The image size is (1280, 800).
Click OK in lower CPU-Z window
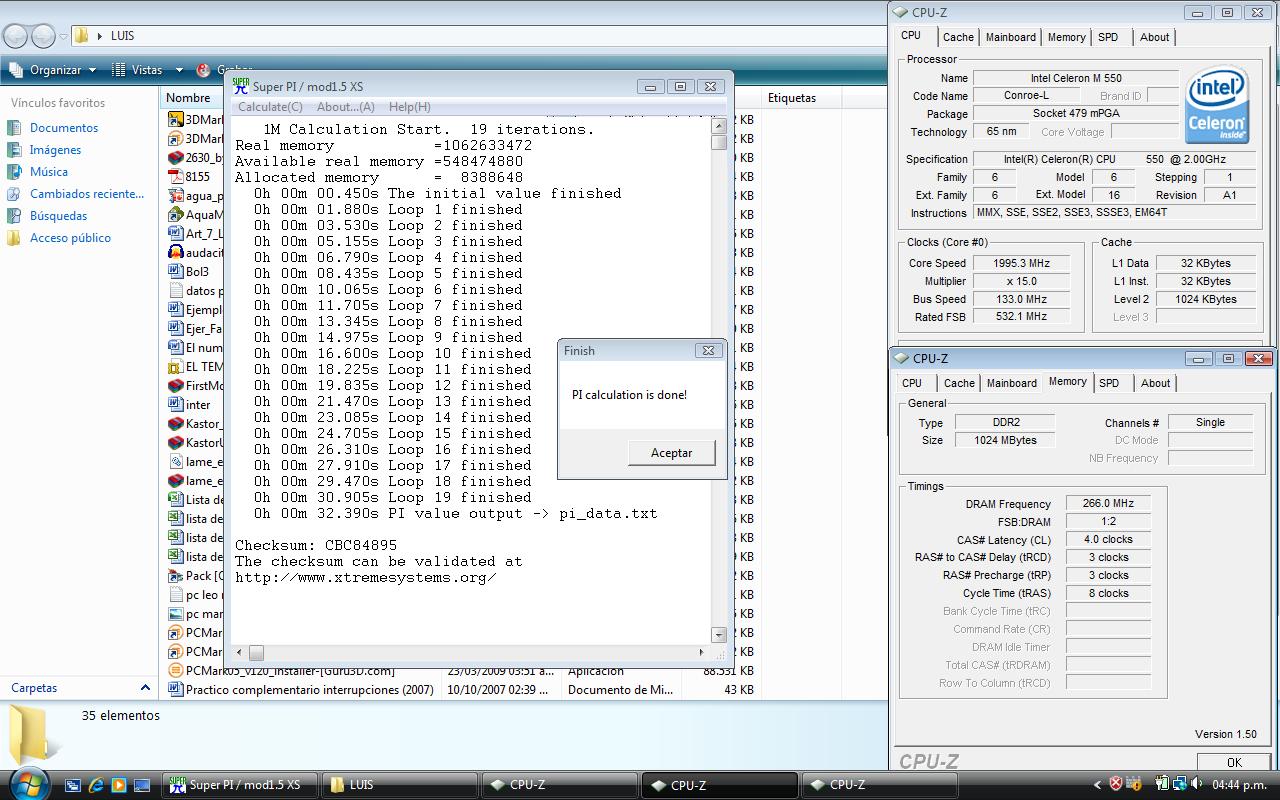pyautogui.click(x=1234, y=762)
